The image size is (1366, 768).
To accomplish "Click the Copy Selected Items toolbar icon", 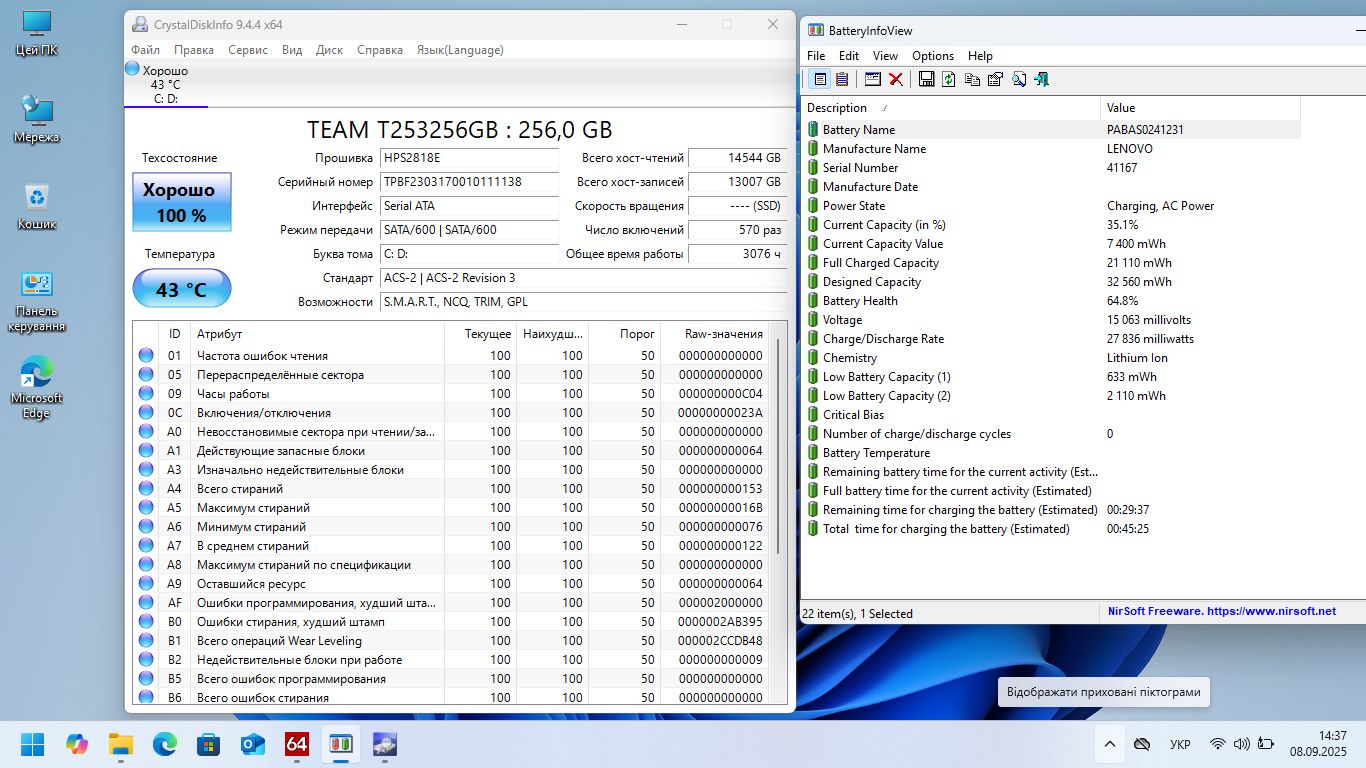I will (972, 79).
